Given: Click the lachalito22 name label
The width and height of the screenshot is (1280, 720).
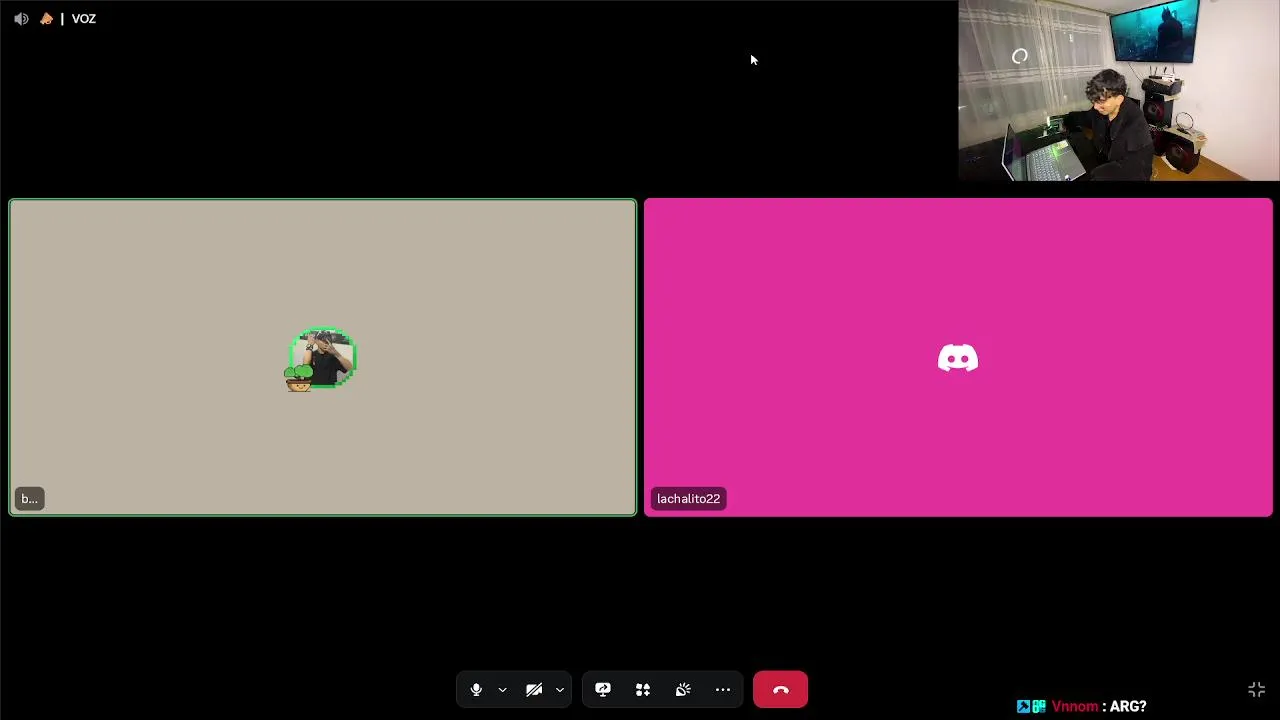Looking at the screenshot, I should [x=688, y=499].
